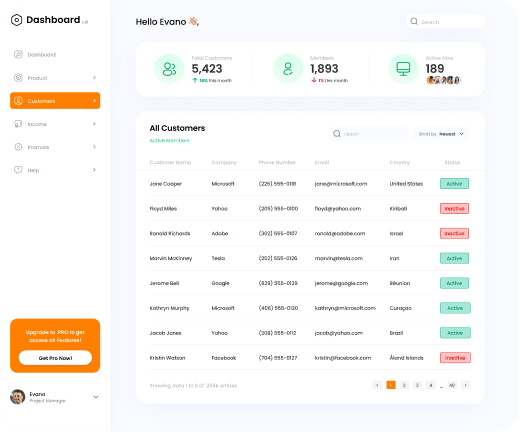Click the Phone Number column header

(277, 162)
